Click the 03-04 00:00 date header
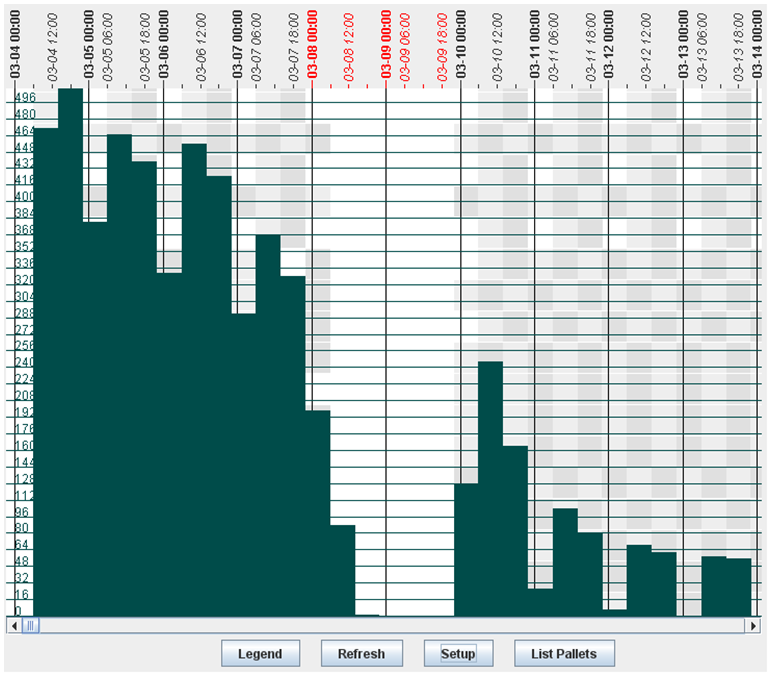Screen dimensions: 773x677 click(15, 44)
